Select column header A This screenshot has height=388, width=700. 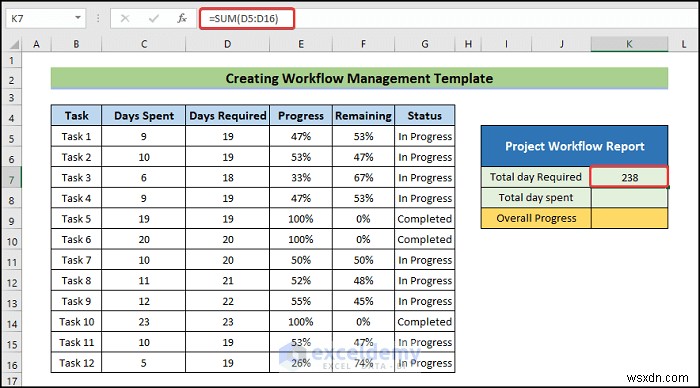coord(36,44)
